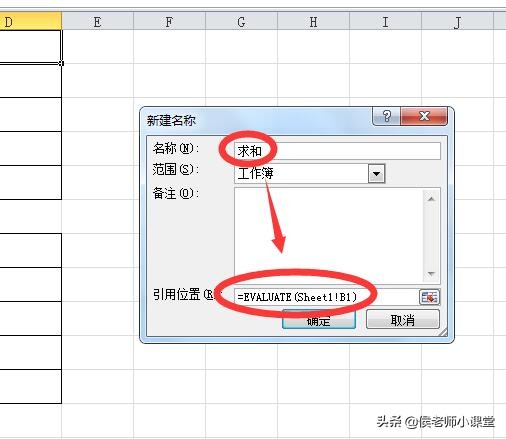The width and height of the screenshot is (506, 439).
Task: Click the help question mark button in dialog
Action: (x=386, y=116)
